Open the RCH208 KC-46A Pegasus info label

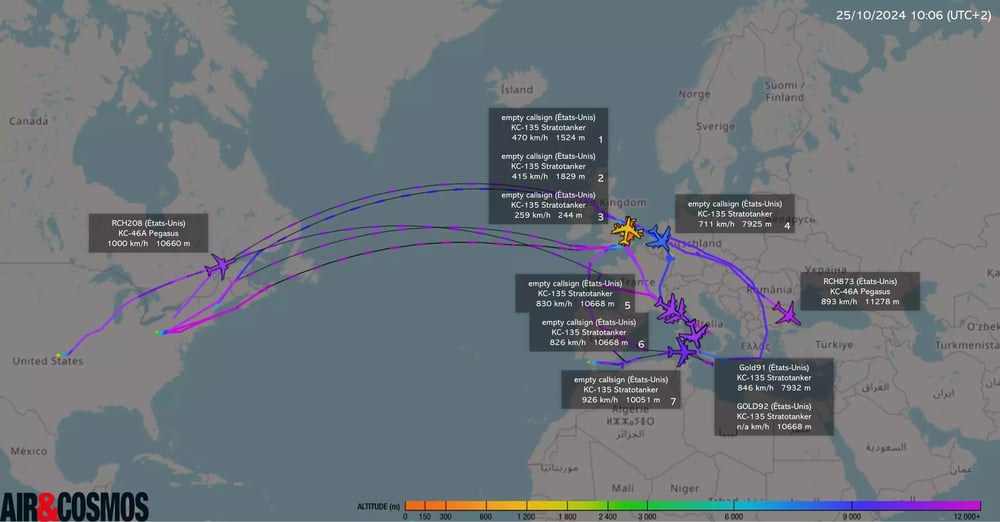[x=148, y=233]
